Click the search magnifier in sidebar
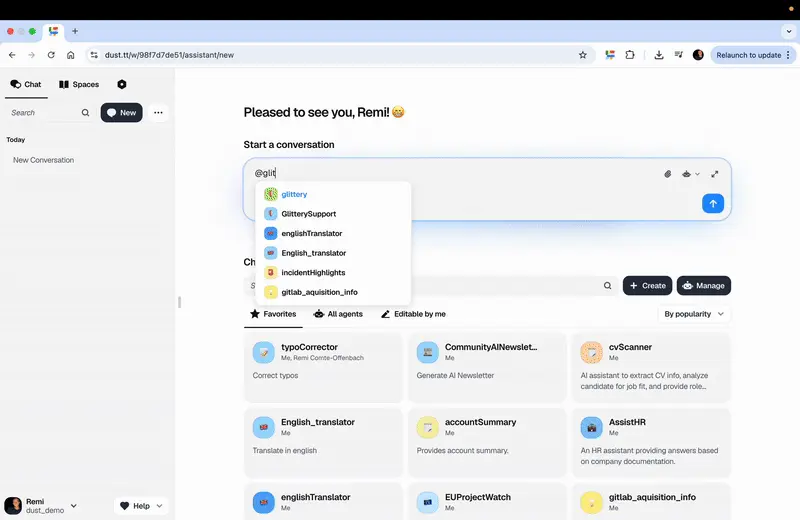The image size is (800, 520). (x=85, y=113)
